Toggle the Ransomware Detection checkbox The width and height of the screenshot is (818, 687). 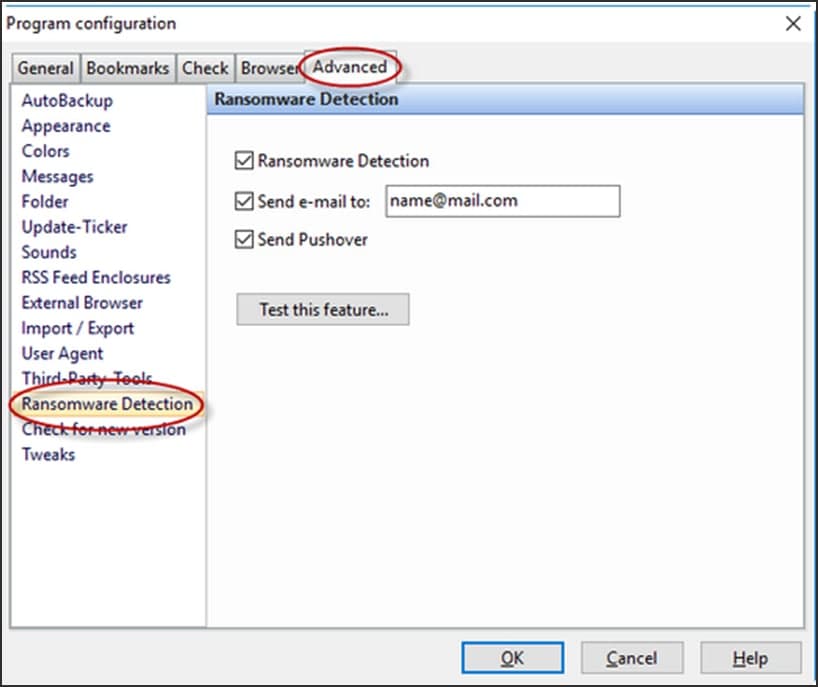pos(244,161)
